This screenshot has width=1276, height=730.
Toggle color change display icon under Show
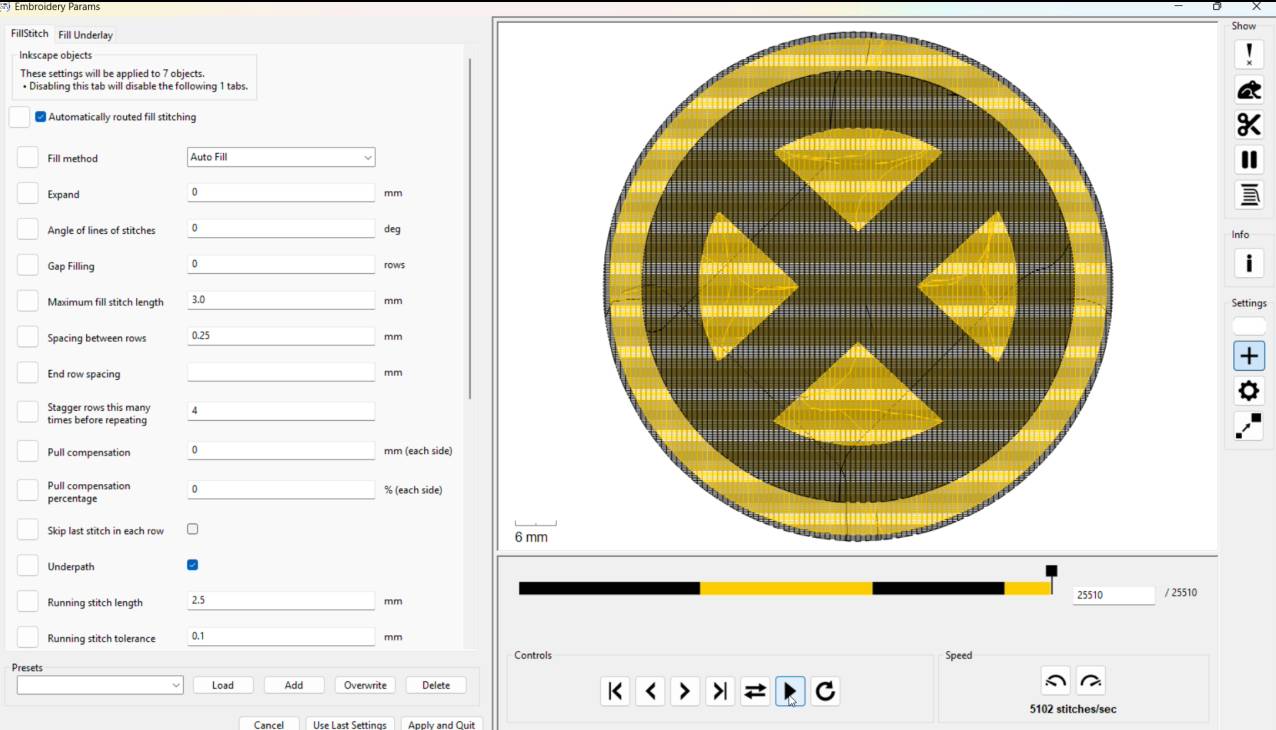pos(1248,194)
